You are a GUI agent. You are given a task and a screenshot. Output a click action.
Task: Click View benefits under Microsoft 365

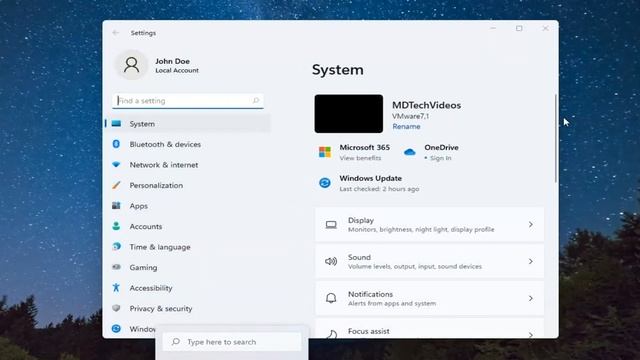[x=360, y=158]
